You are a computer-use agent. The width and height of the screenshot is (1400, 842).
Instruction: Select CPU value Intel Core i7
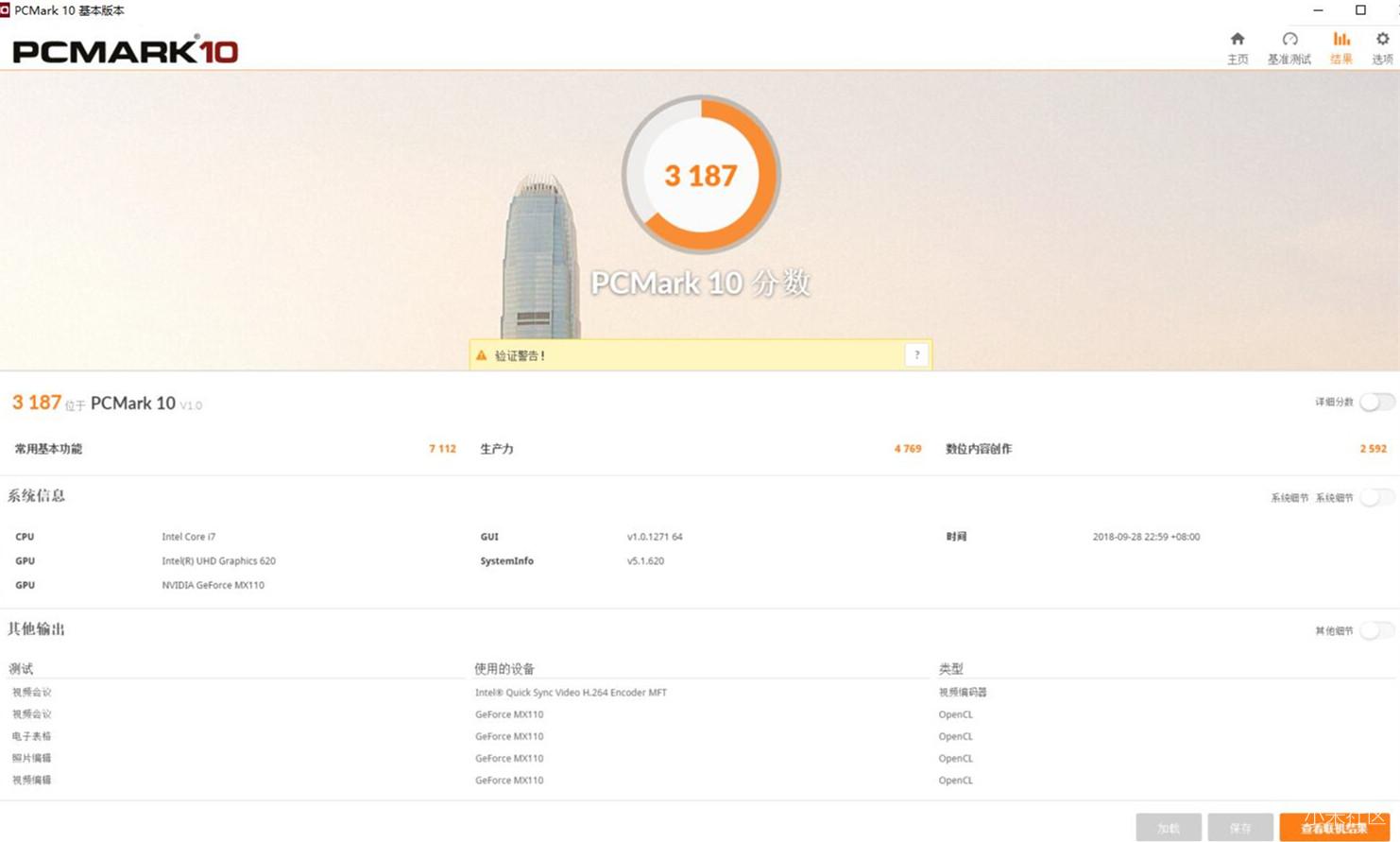188,537
